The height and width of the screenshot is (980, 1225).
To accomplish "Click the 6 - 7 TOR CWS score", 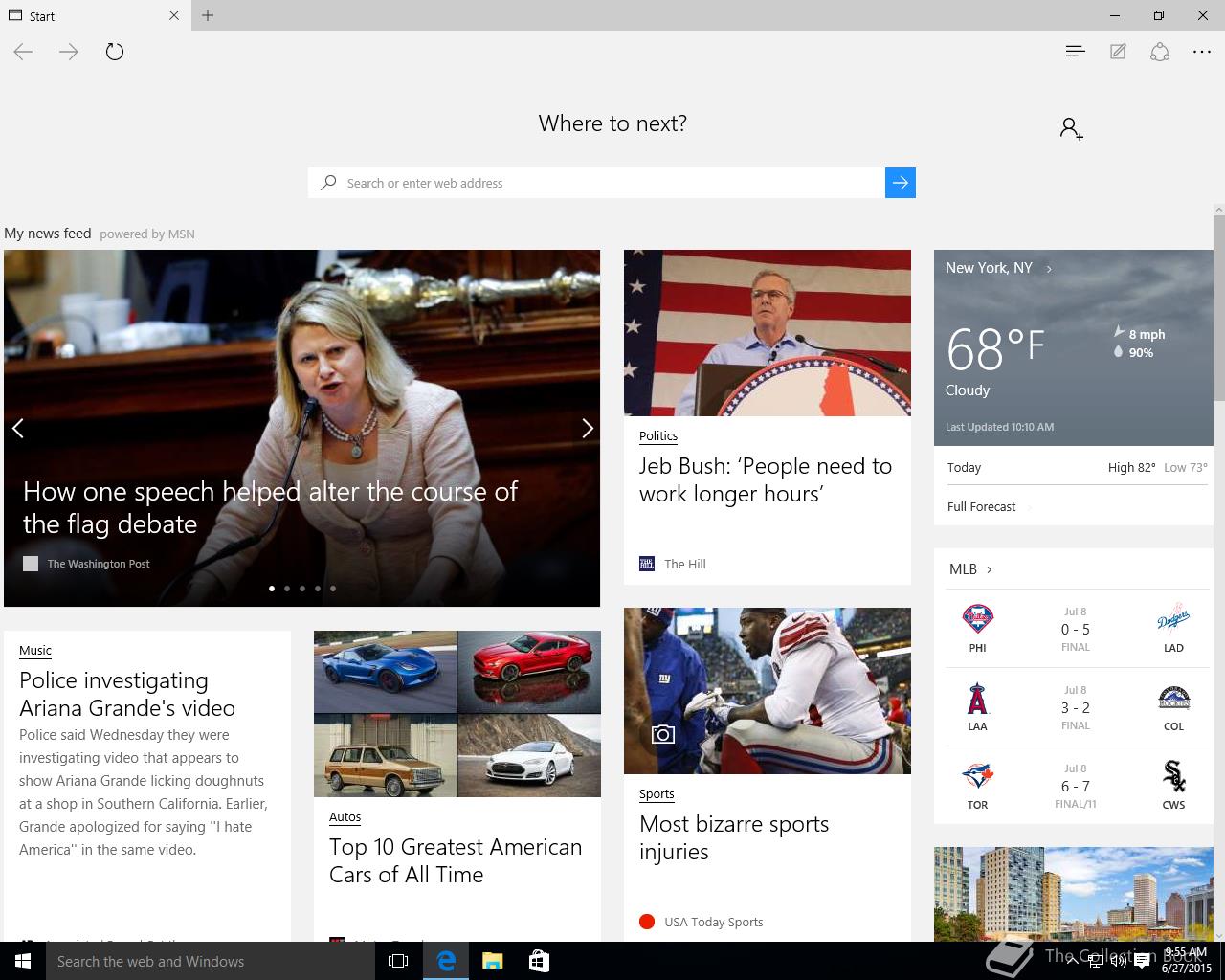I will tap(1075, 787).
